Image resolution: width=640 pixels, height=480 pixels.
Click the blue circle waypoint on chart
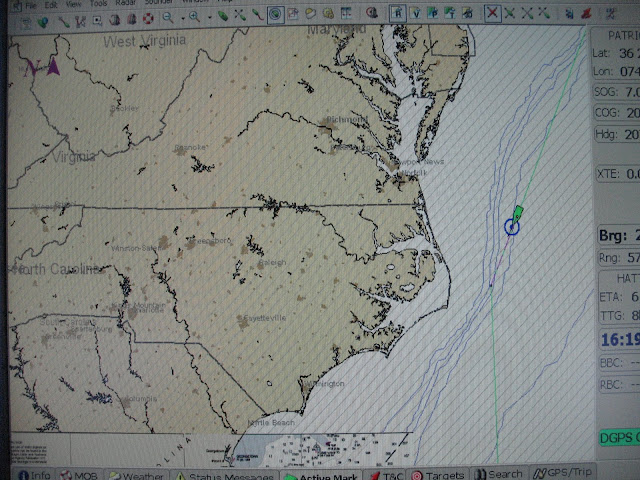[511, 227]
